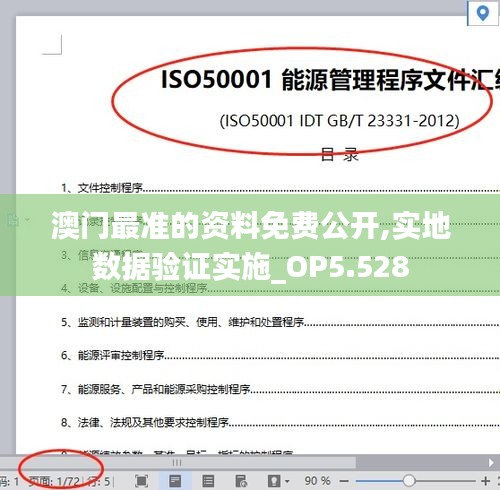
Task: Click the zoom out minus button
Action: click(x=344, y=481)
